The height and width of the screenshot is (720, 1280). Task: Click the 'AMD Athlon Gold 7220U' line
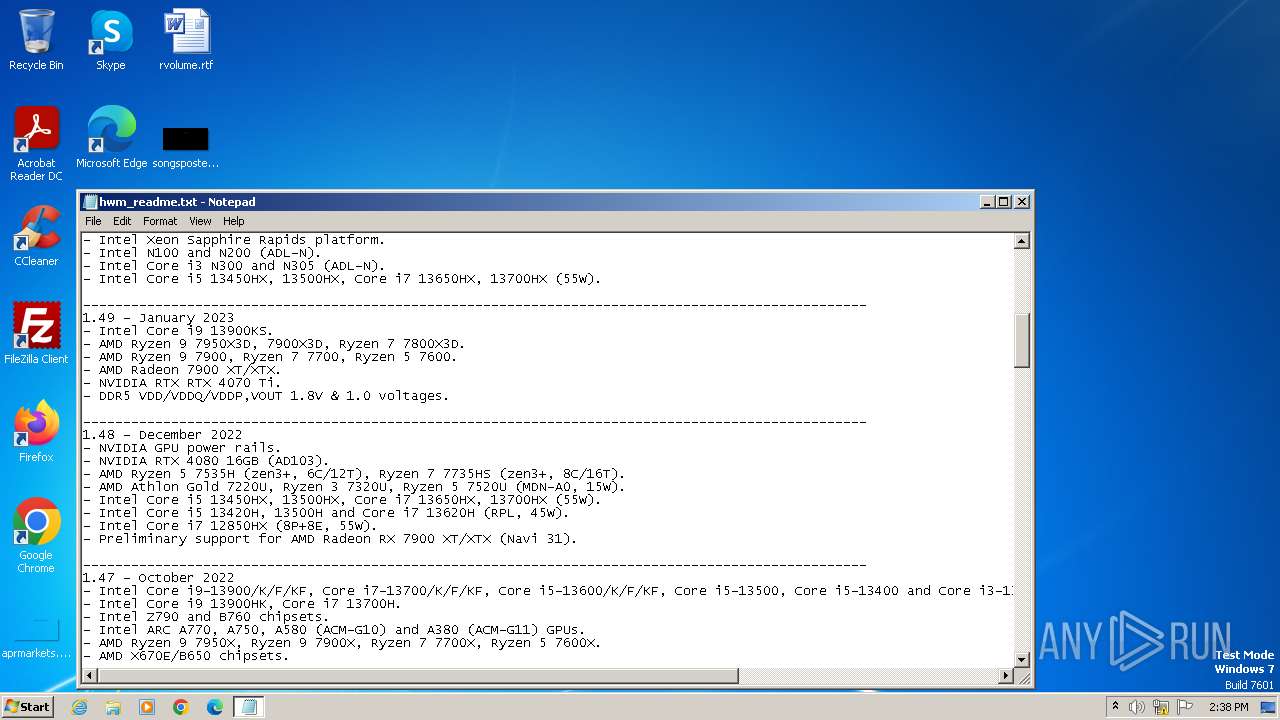point(354,487)
